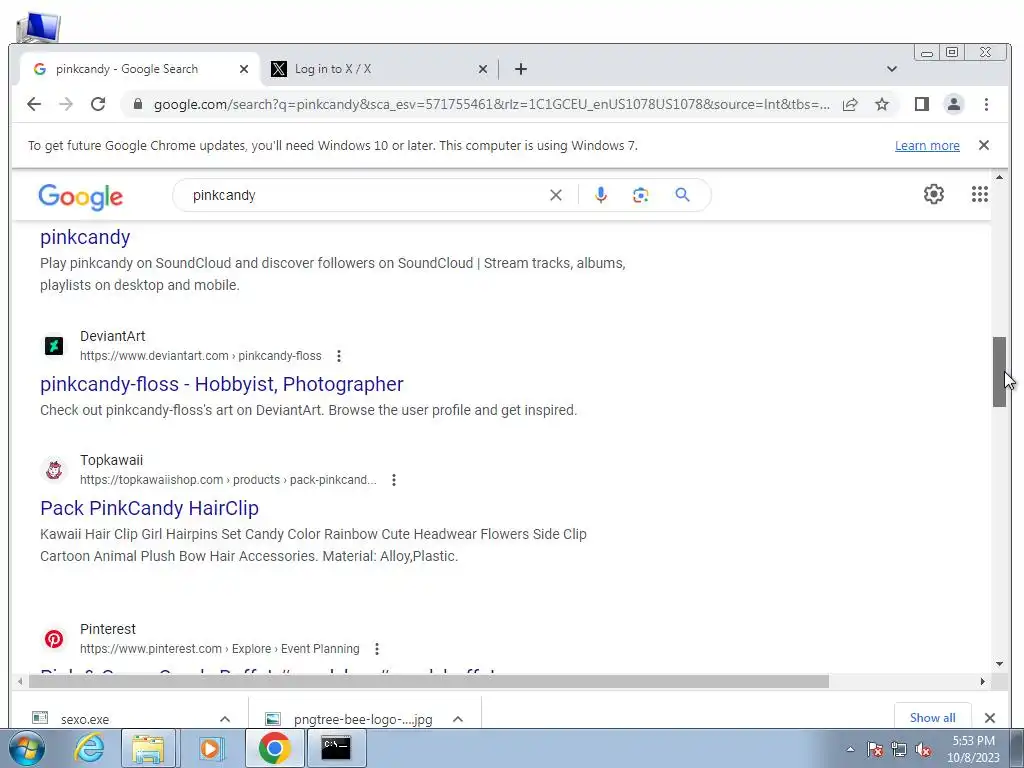Image resolution: width=1024 pixels, height=768 pixels.
Task: Expand options for sexo.exe download
Action: [225, 719]
